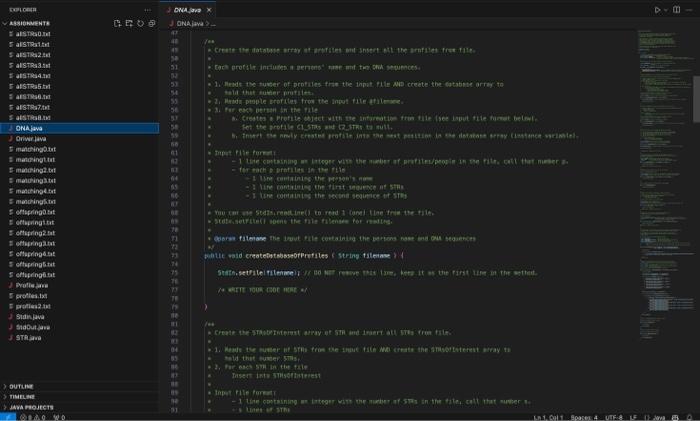The width and height of the screenshot is (700, 421).
Task: Close the DNA.java tab
Action: (x=209, y=10)
